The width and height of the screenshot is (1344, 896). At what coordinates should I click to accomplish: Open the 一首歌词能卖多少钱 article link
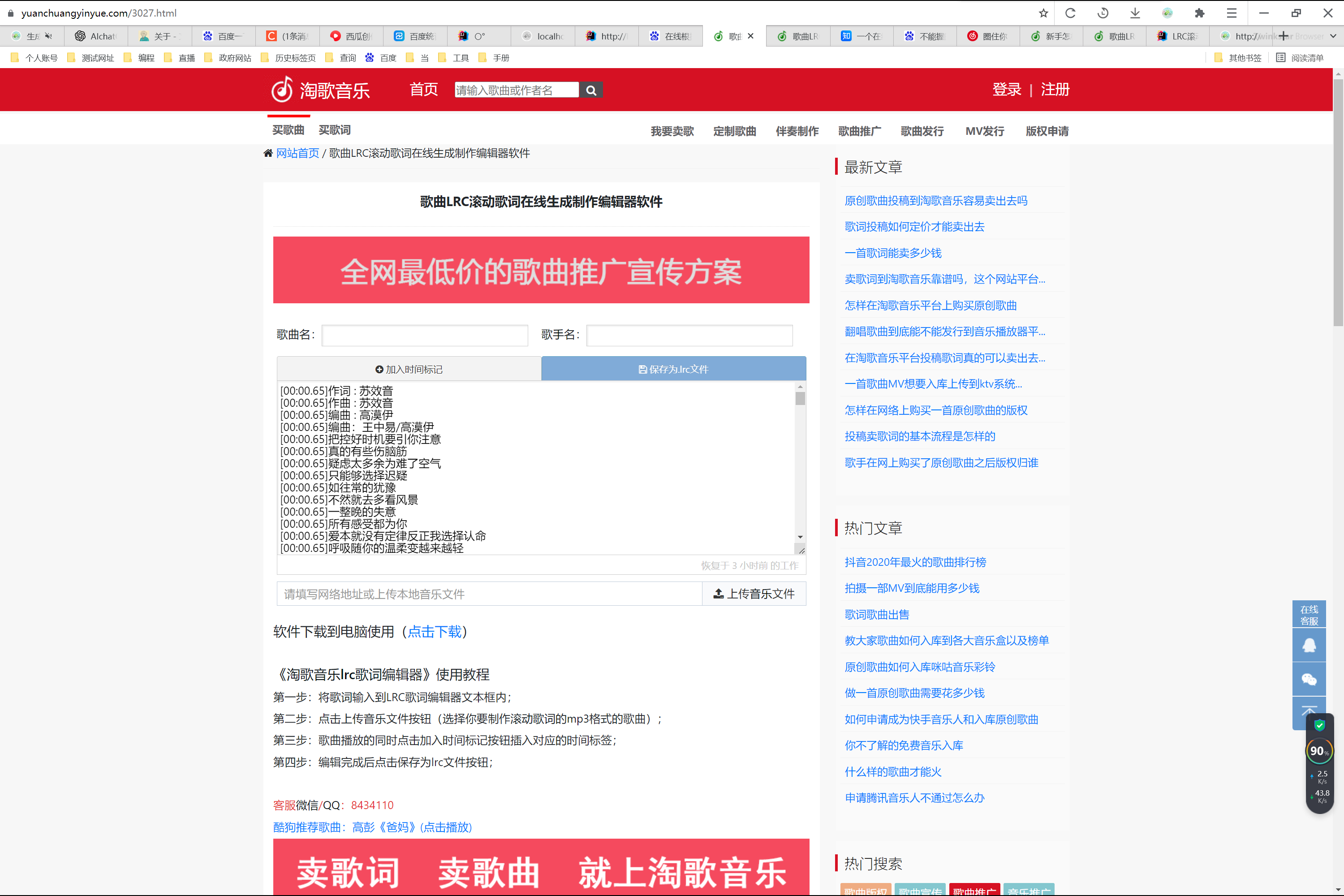click(x=892, y=253)
